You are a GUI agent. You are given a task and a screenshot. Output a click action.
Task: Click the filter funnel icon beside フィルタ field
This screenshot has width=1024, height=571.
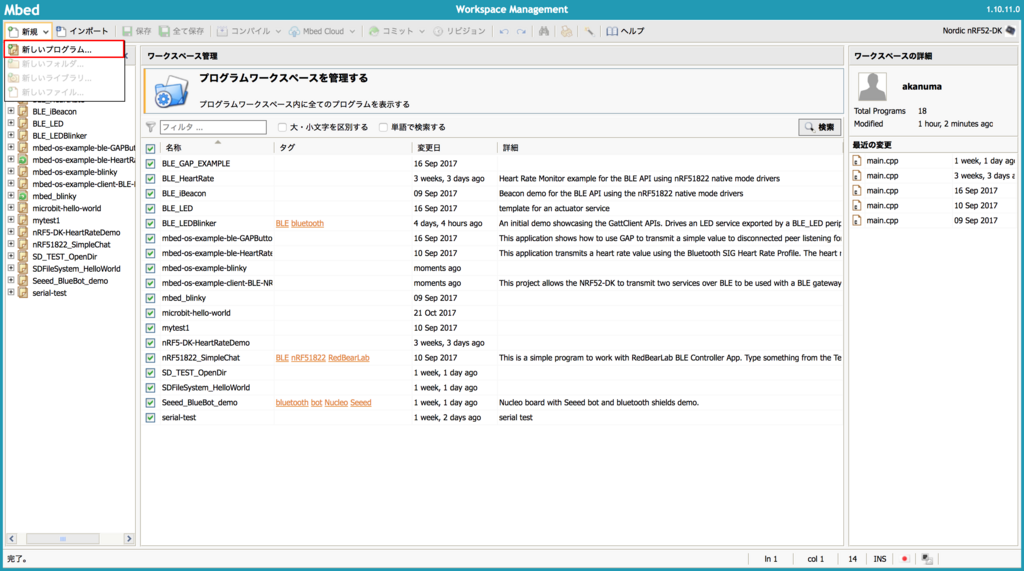(x=151, y=127)
